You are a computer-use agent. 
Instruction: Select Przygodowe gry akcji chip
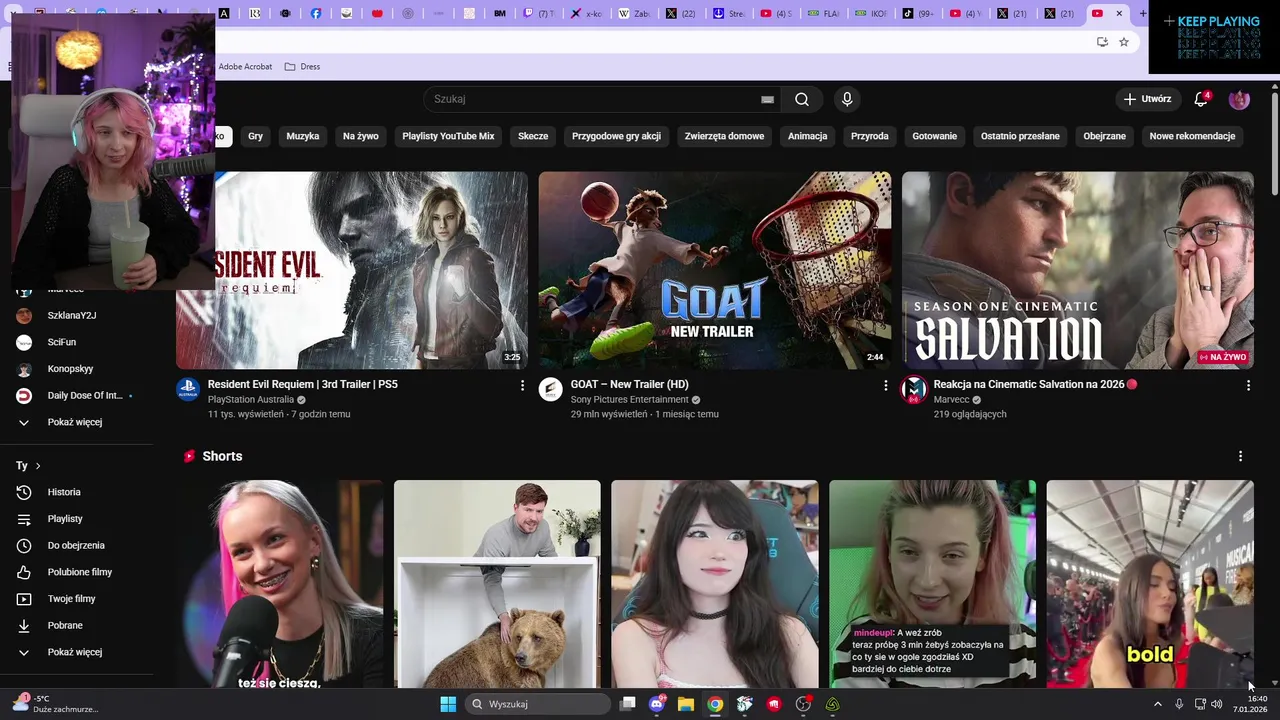[x=616, y=136]
